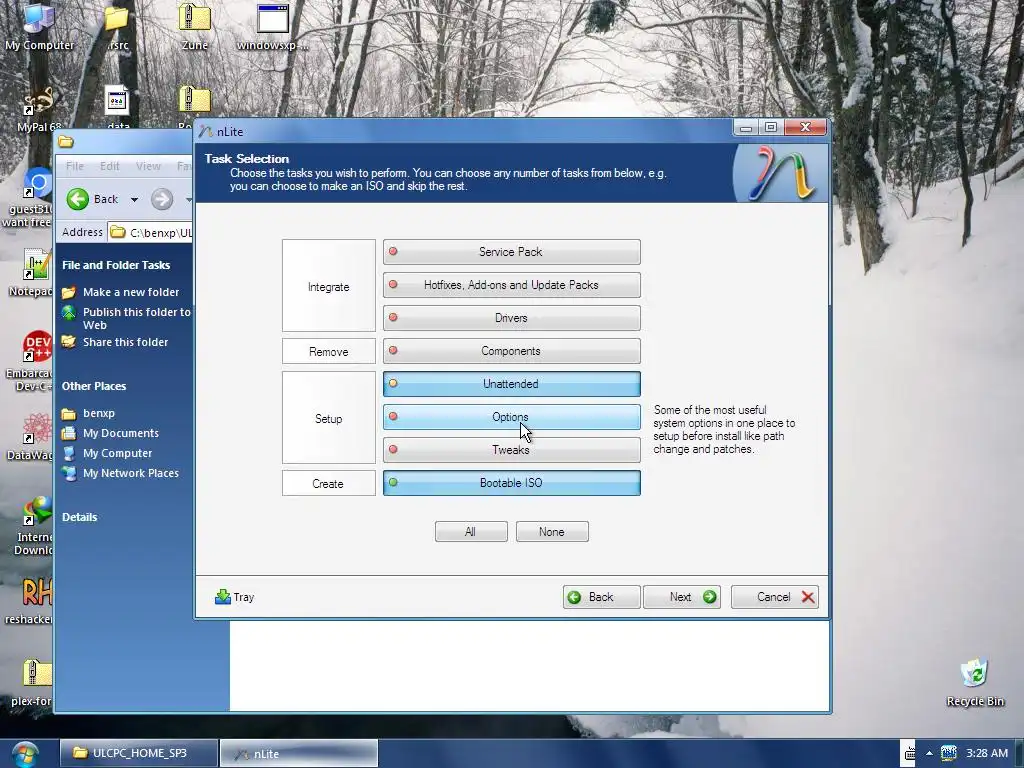Select the Internet Download Manager icon
This screenshot has height=768, width=1024.
point(37,511)
